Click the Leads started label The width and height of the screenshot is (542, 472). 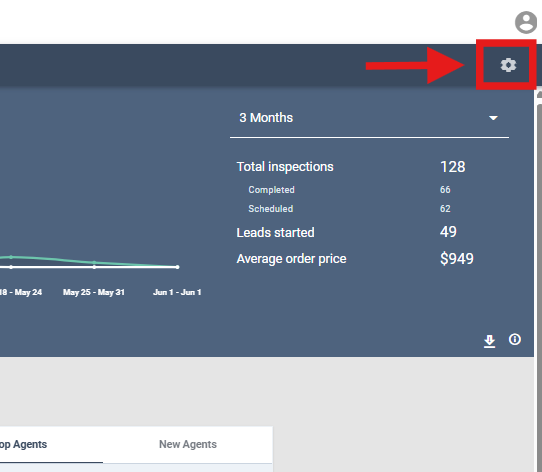tap(275, 233)
